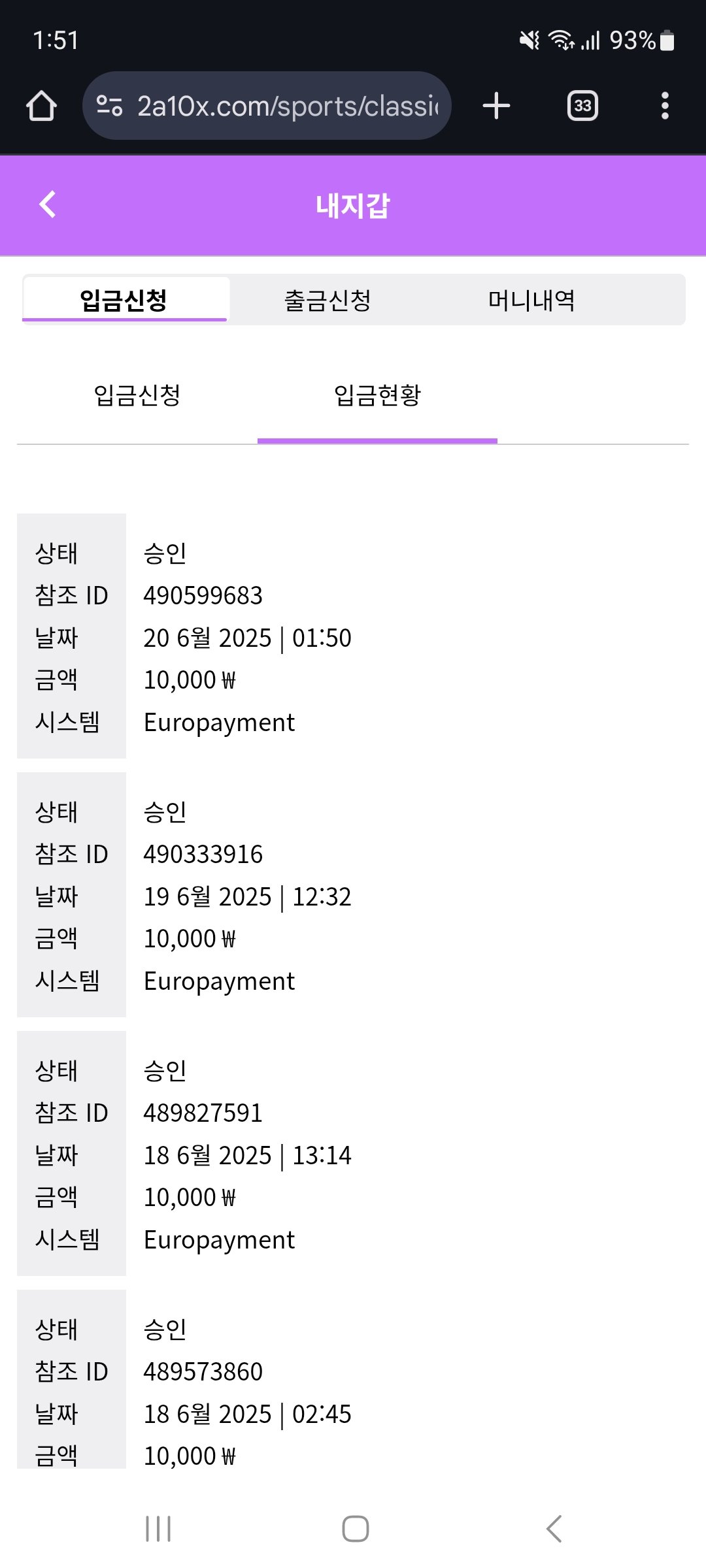Tap Android recent apps button
Image resolution: width=706 pixels, height=1568 pixels.
[158, 1529]
